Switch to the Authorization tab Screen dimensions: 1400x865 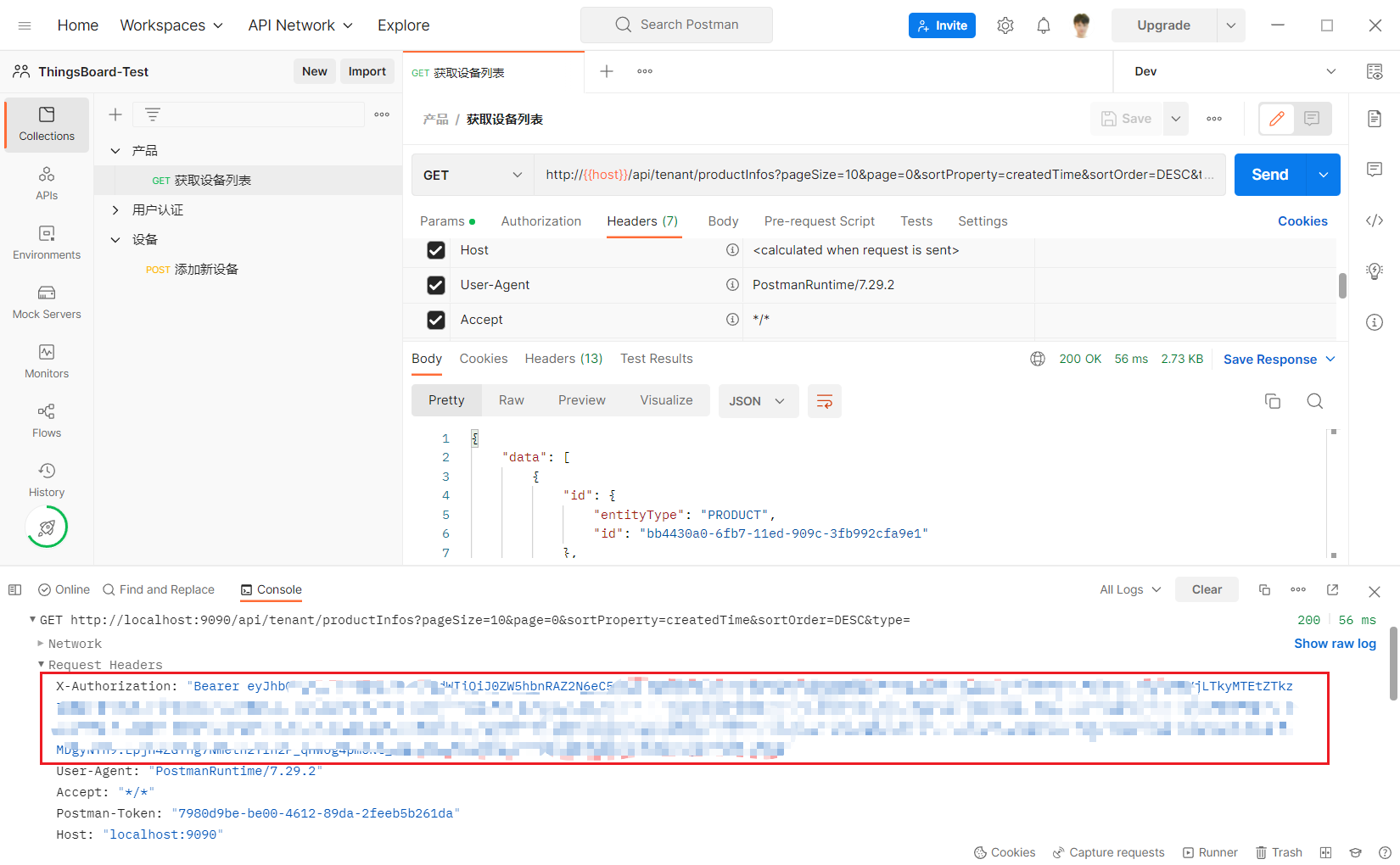pos(541,221)
